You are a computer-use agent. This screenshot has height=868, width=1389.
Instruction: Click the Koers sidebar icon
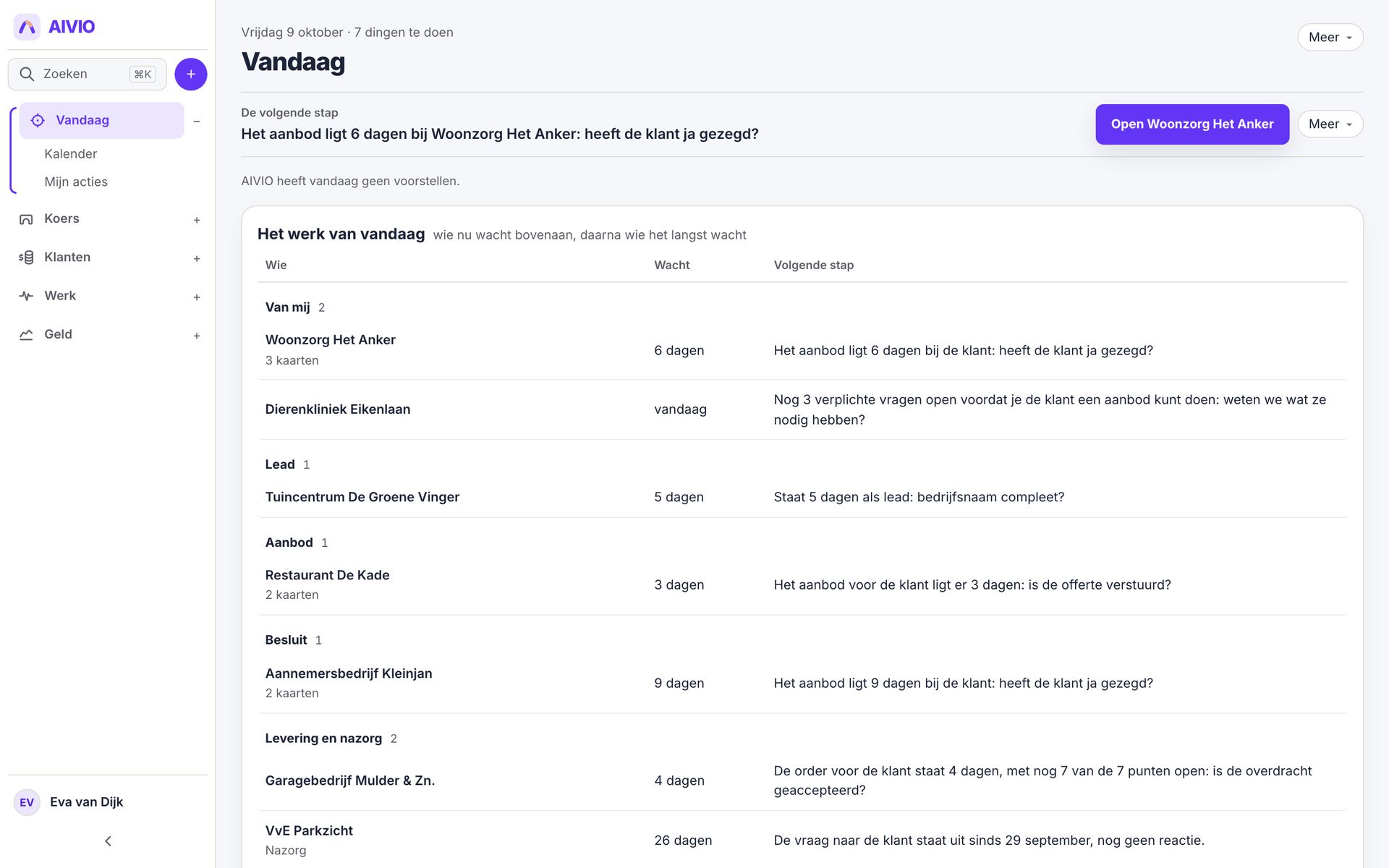[x=26, y=219]
